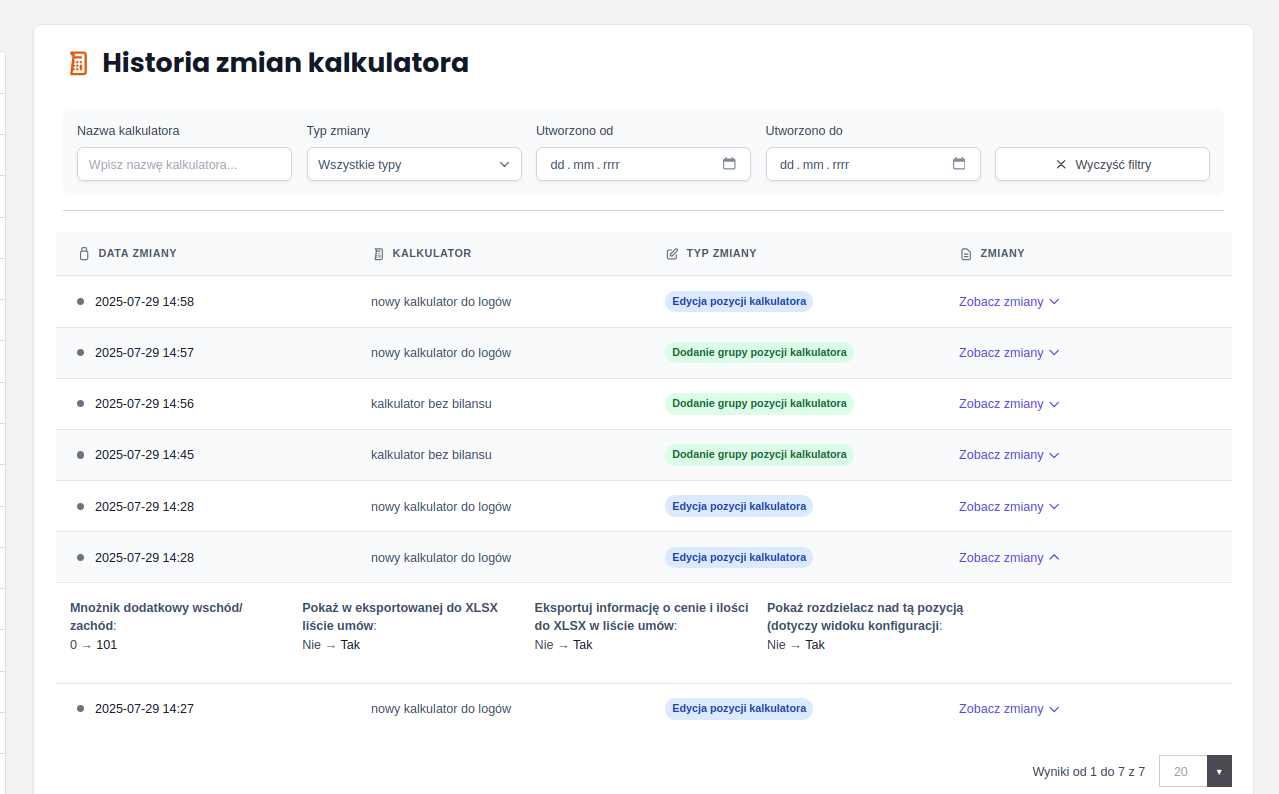
Task: Click 'kalkulator bez bilansu' in 14:56 row
Action: [x=431, y=404]
